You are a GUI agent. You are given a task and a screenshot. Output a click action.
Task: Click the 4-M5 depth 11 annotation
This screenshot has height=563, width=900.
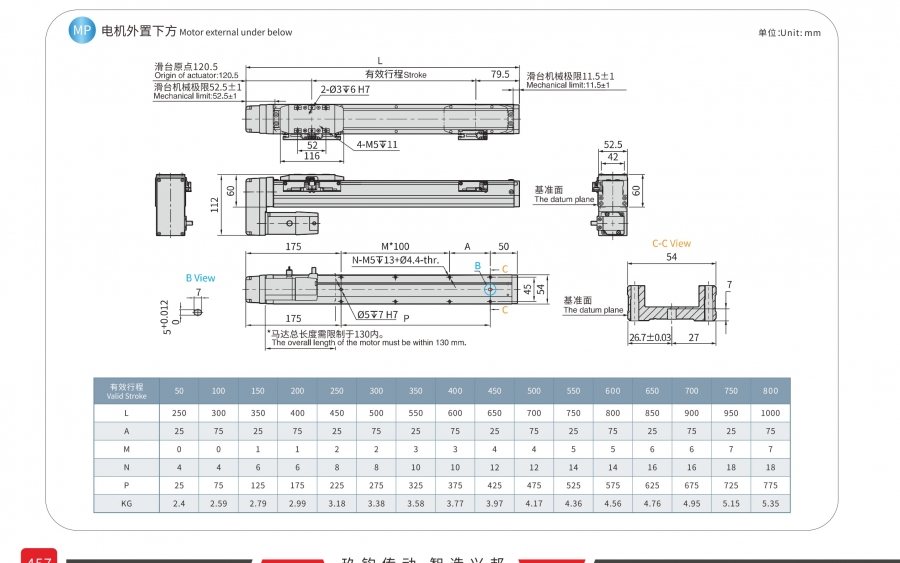click(377, 145)
